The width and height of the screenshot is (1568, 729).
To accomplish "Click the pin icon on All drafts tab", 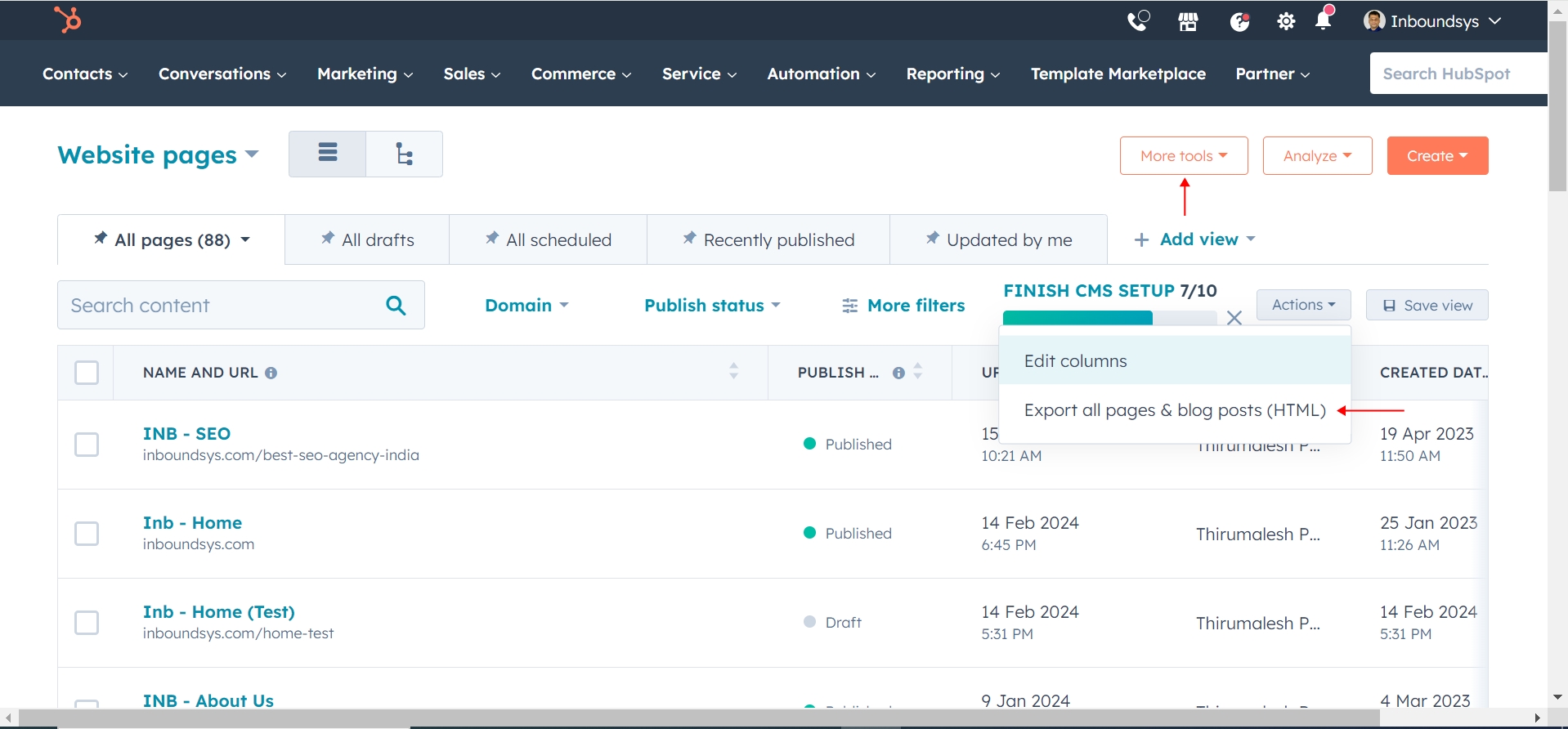I will (328, 238).
